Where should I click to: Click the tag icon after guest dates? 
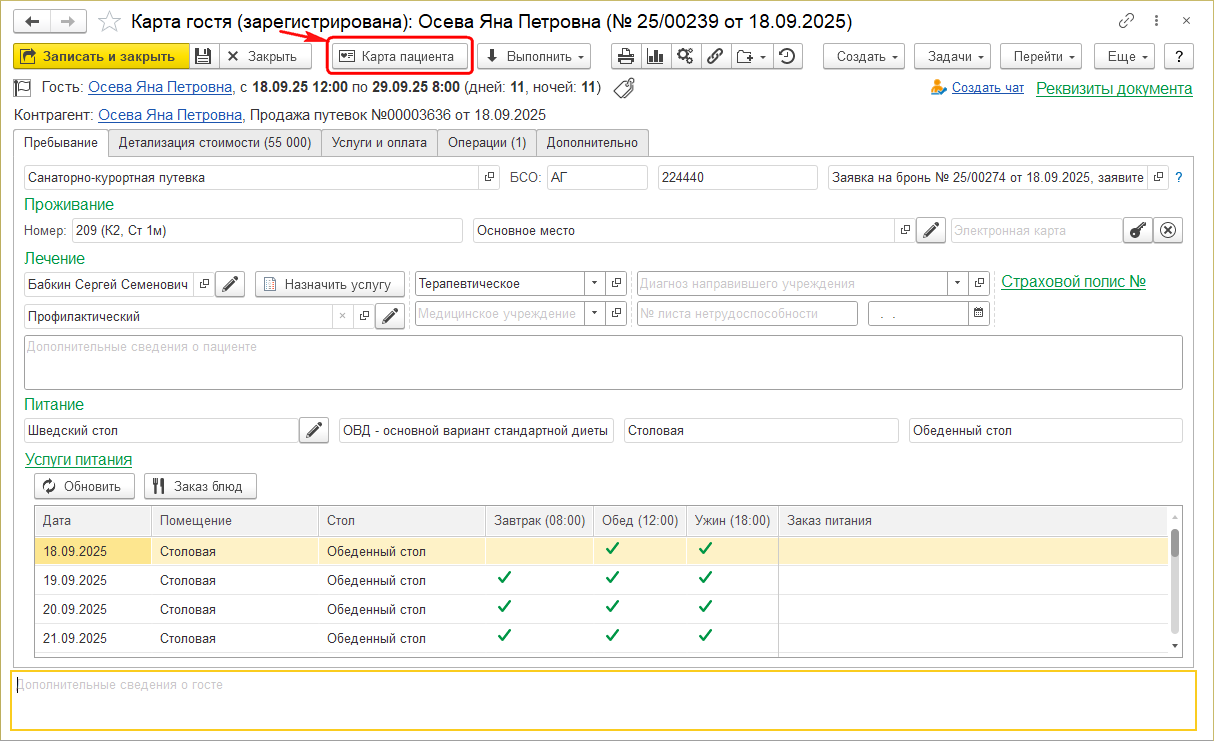click(x=624, y=88)
